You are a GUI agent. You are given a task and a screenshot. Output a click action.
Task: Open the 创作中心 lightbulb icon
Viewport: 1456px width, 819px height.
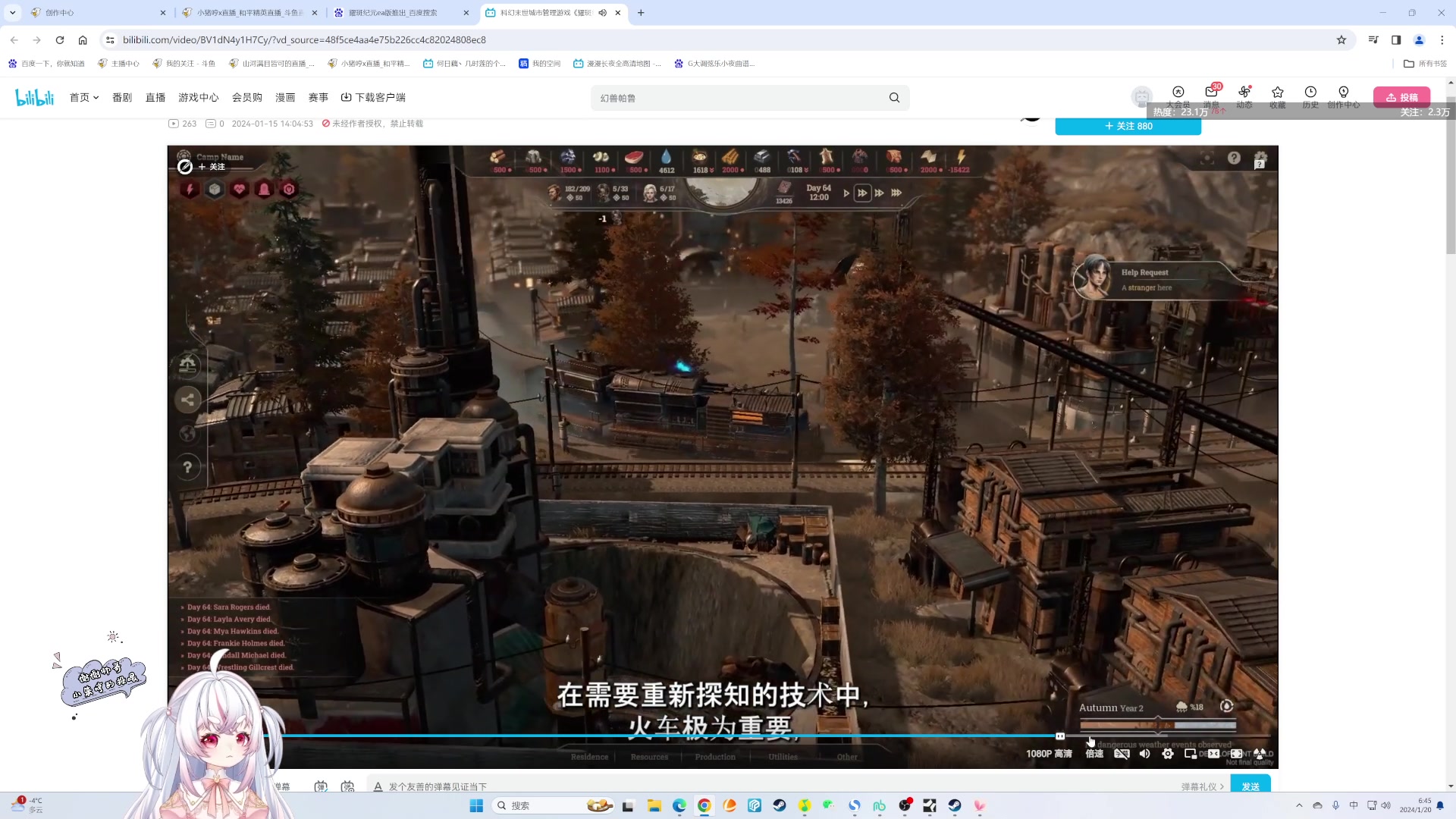[1344, 96]
